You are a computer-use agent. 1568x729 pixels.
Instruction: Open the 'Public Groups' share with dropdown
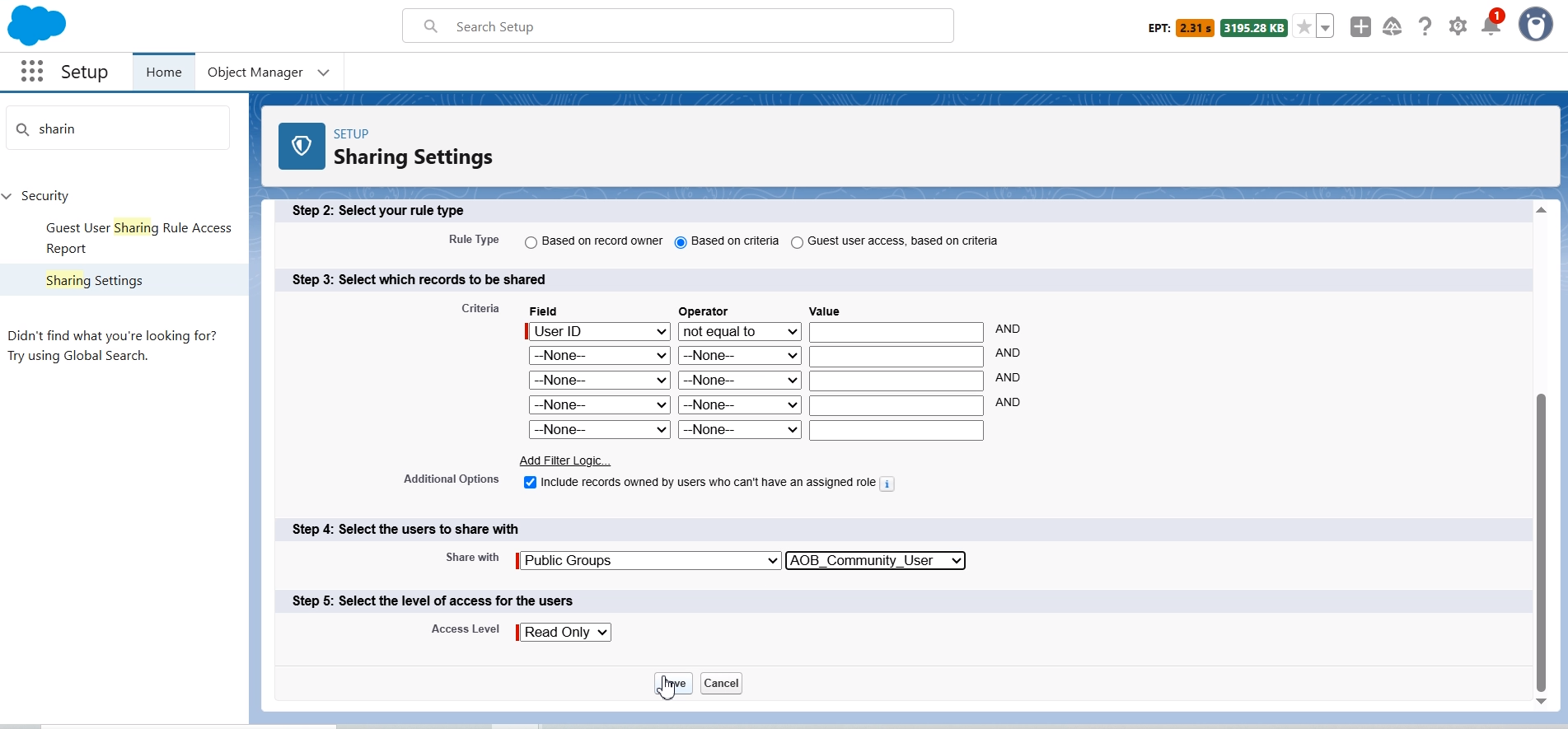[650, 560]
